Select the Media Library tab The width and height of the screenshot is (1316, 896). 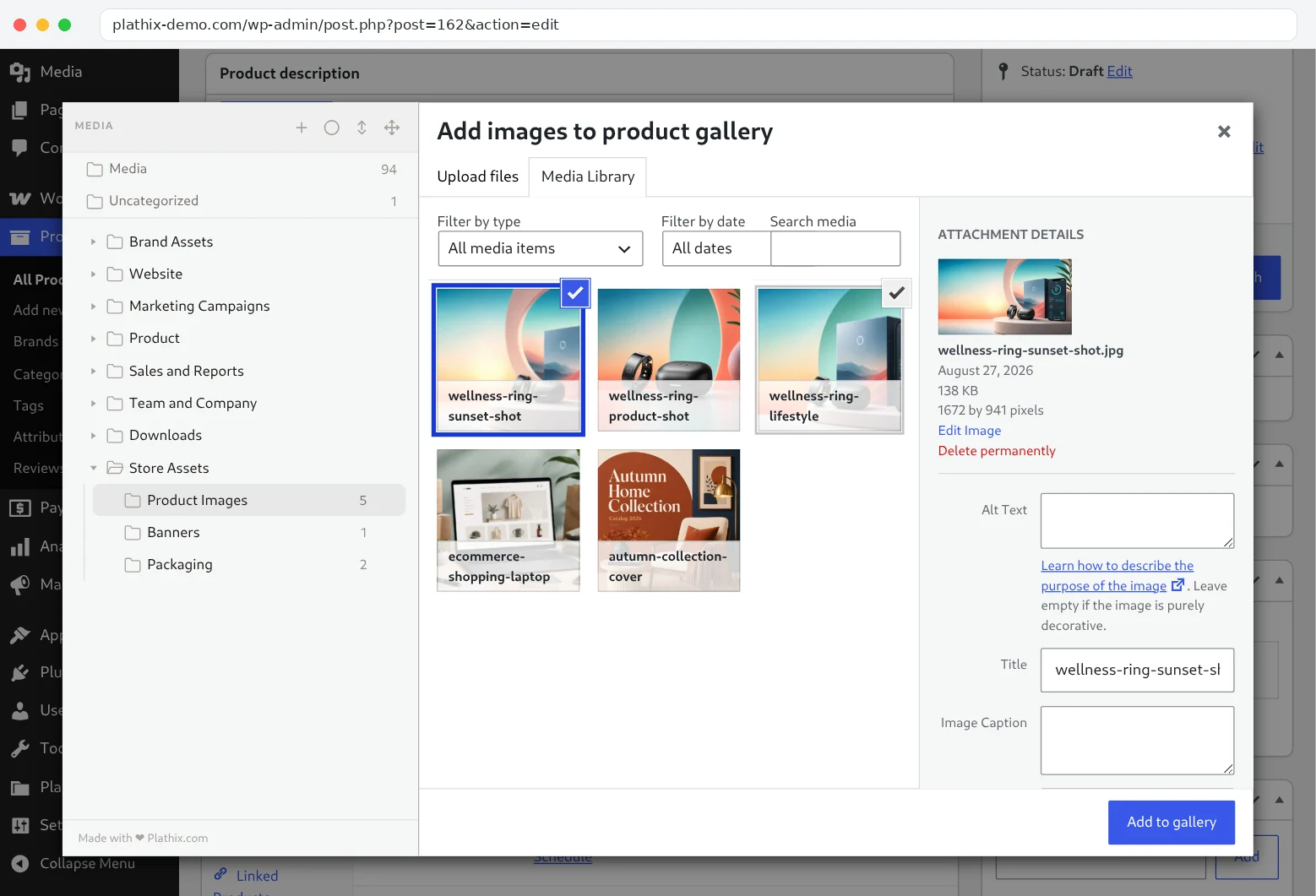(x=588, y=176)
